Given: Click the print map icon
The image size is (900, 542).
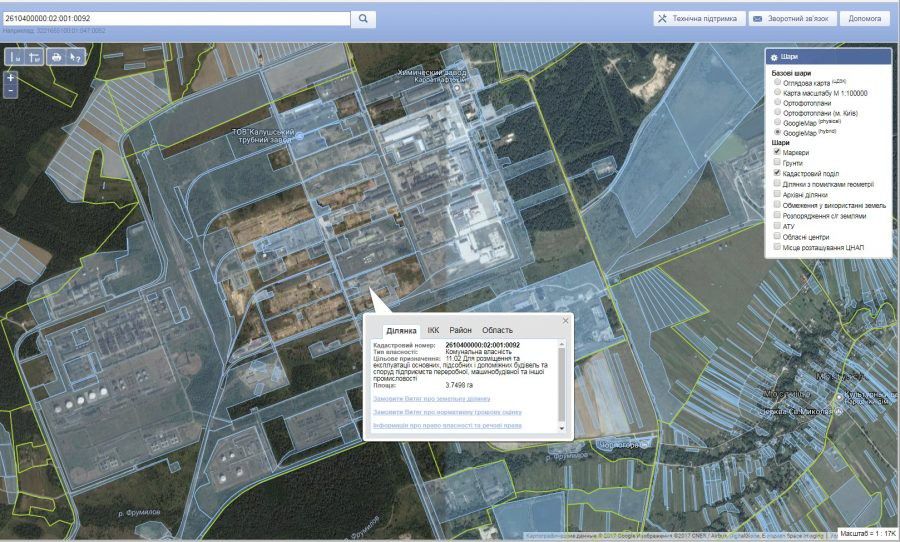Looking at the screenshot, I should coord(56,57).
